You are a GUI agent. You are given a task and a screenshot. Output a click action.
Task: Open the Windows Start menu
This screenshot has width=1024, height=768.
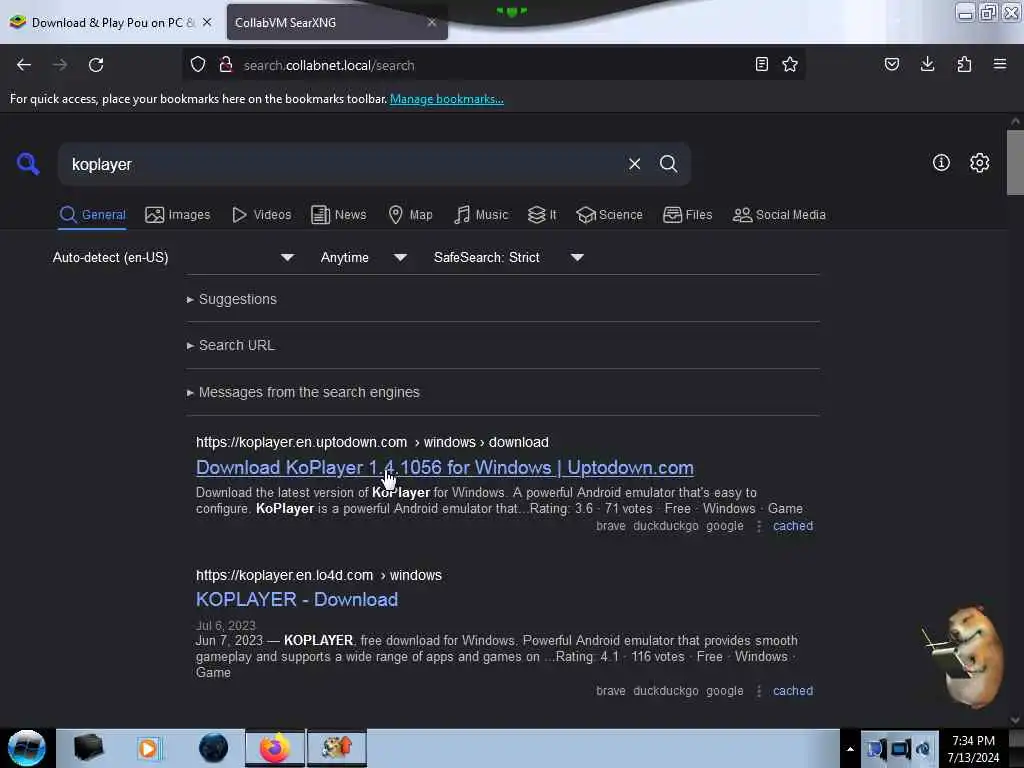pos(27,748)
